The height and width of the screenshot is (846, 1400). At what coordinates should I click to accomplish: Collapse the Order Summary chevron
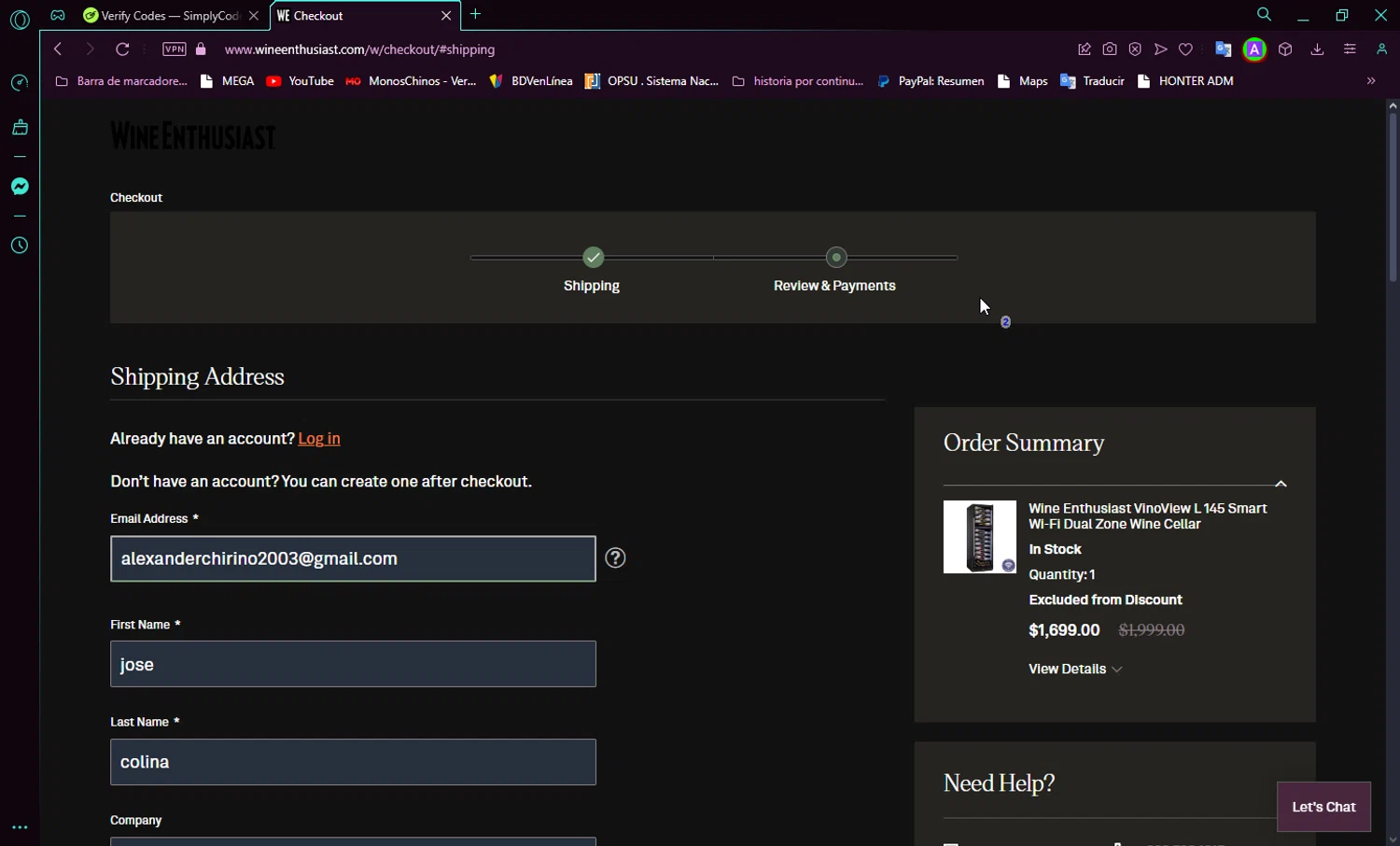point(1281,484)
